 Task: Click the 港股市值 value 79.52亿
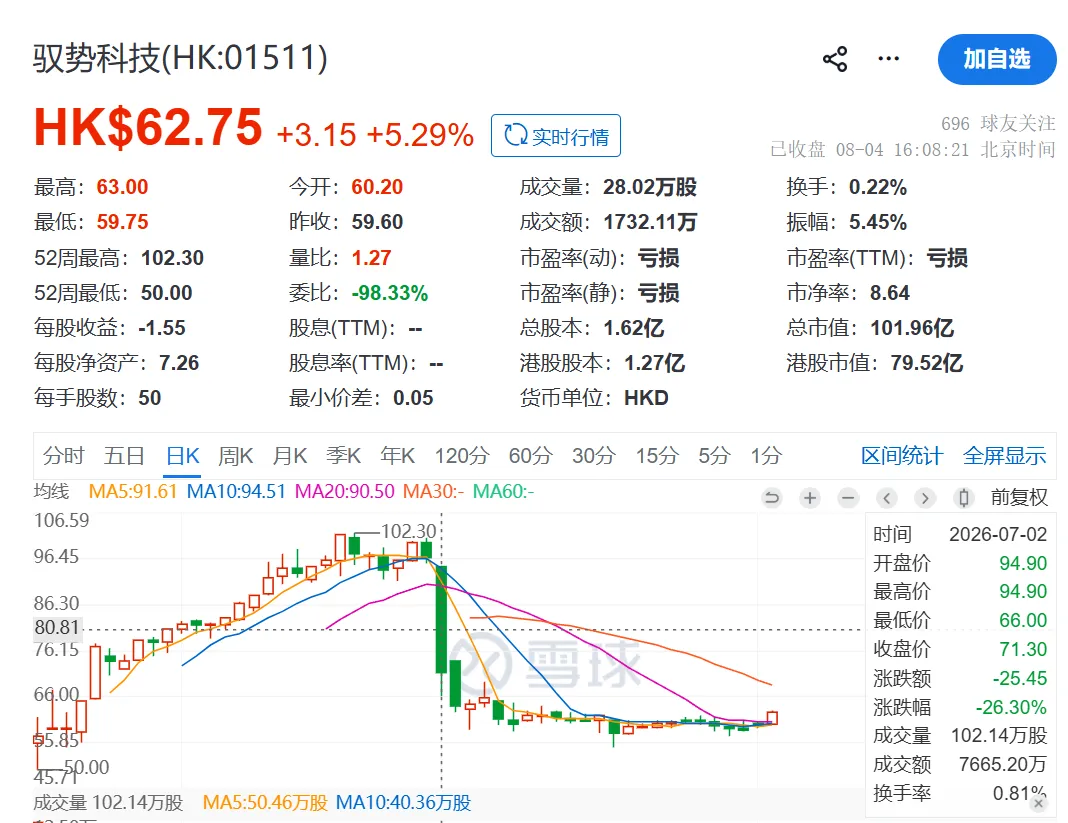(927, 363)
